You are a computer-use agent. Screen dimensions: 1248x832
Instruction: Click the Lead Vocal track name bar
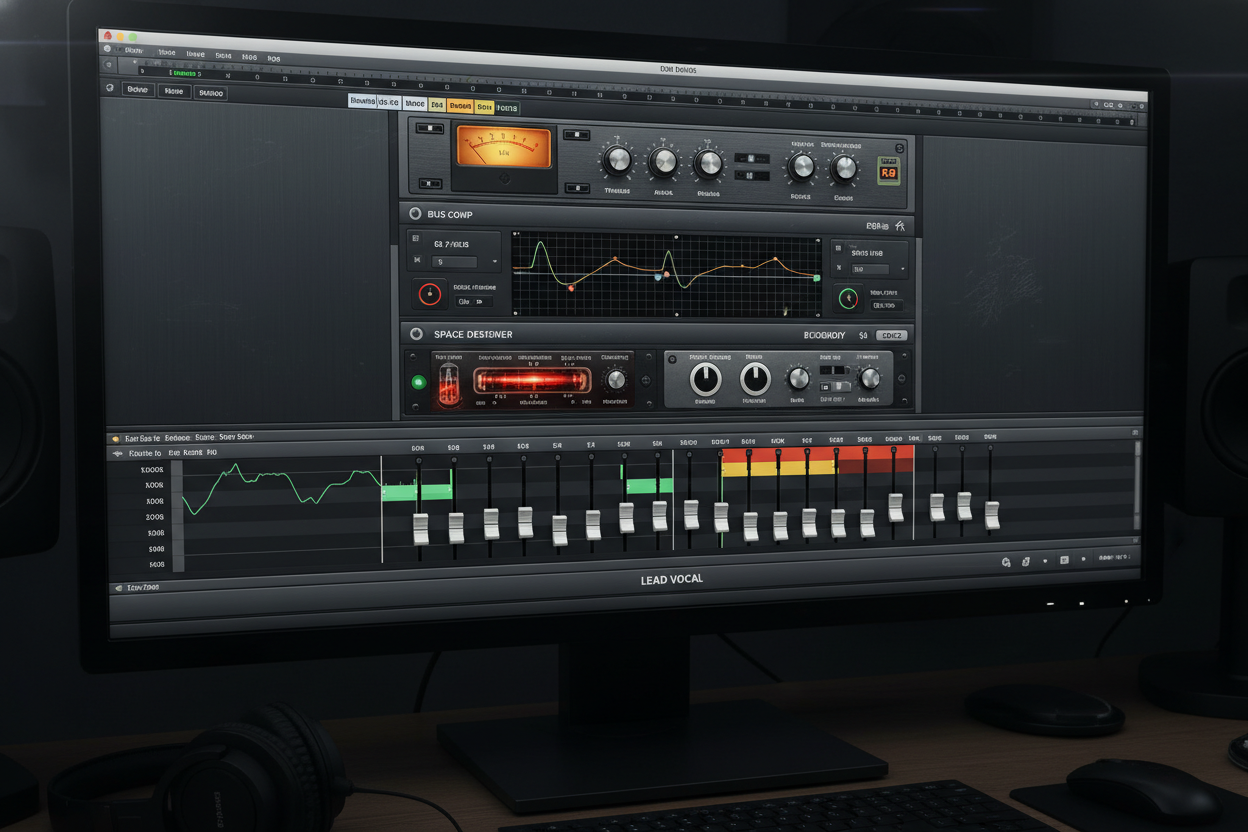pyautogui.click(x=672, y=578)
